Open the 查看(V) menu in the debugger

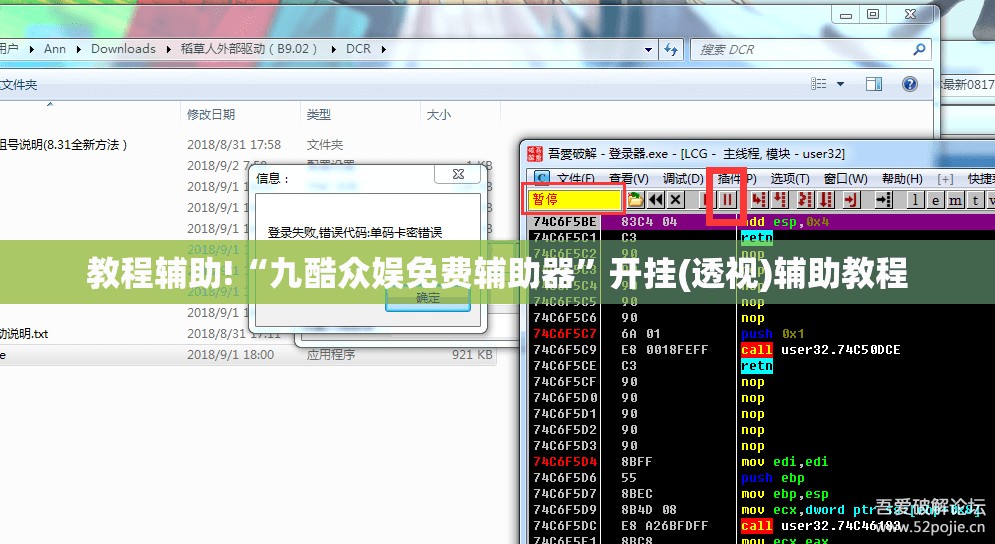(629, 179)
